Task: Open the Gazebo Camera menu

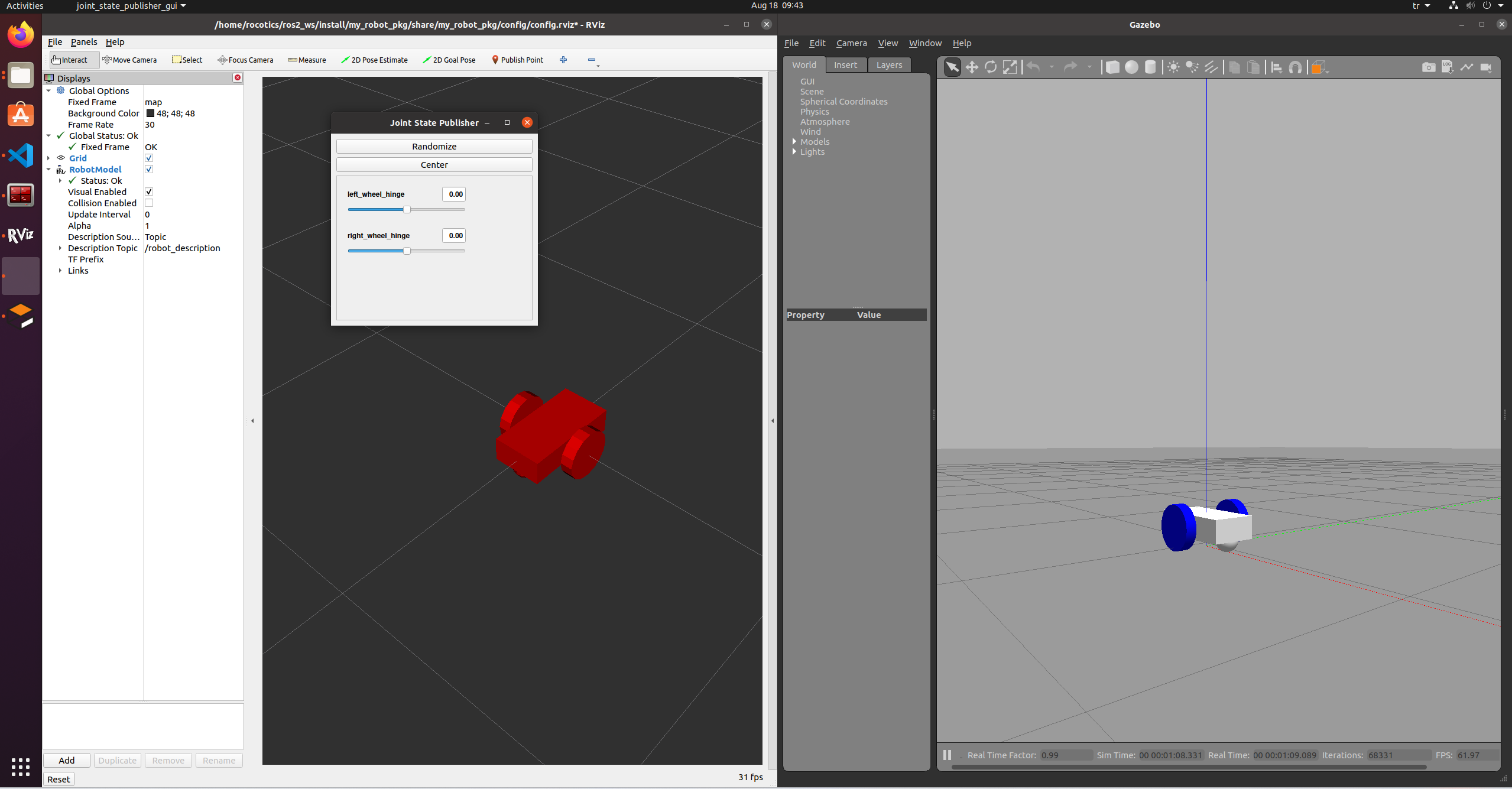Action: [x=851, y=43]
